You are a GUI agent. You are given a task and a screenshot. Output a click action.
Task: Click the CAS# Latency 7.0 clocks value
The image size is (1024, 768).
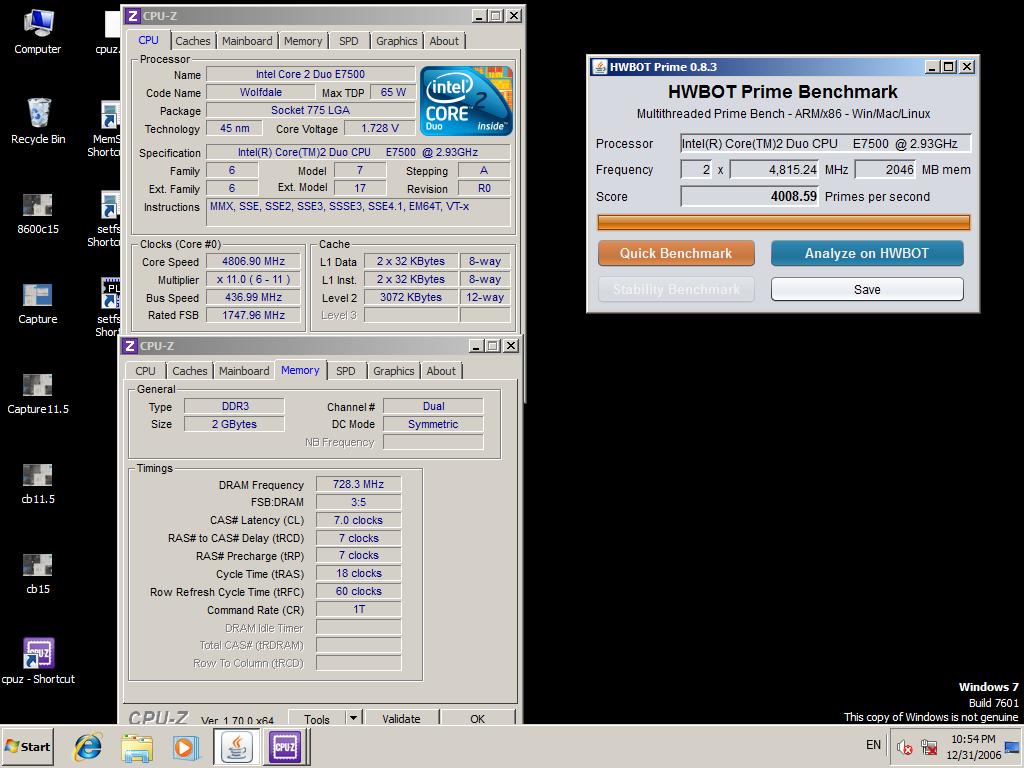(x=359, y=520)
